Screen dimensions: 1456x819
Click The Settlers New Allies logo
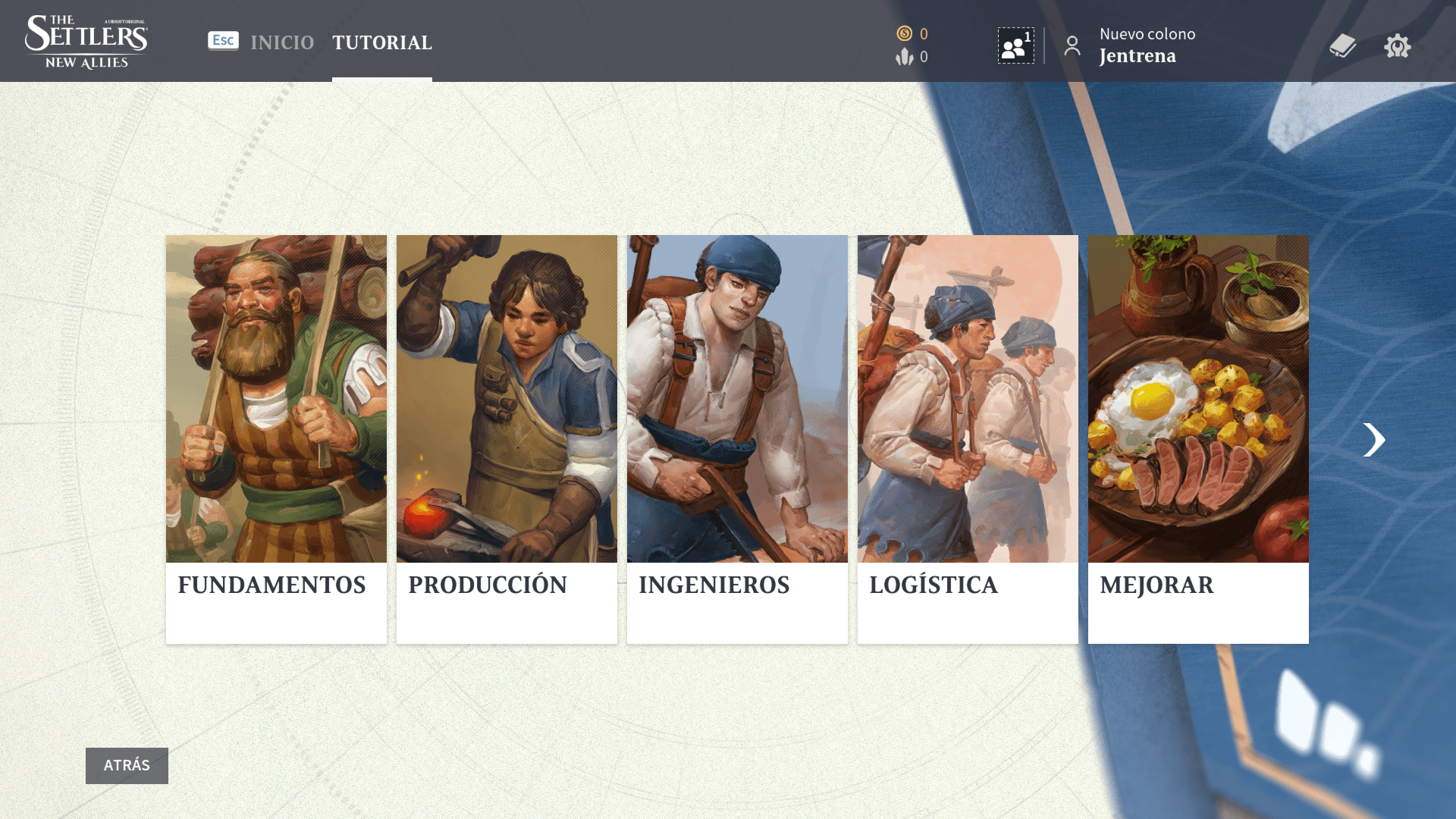(x=86, y=42)
